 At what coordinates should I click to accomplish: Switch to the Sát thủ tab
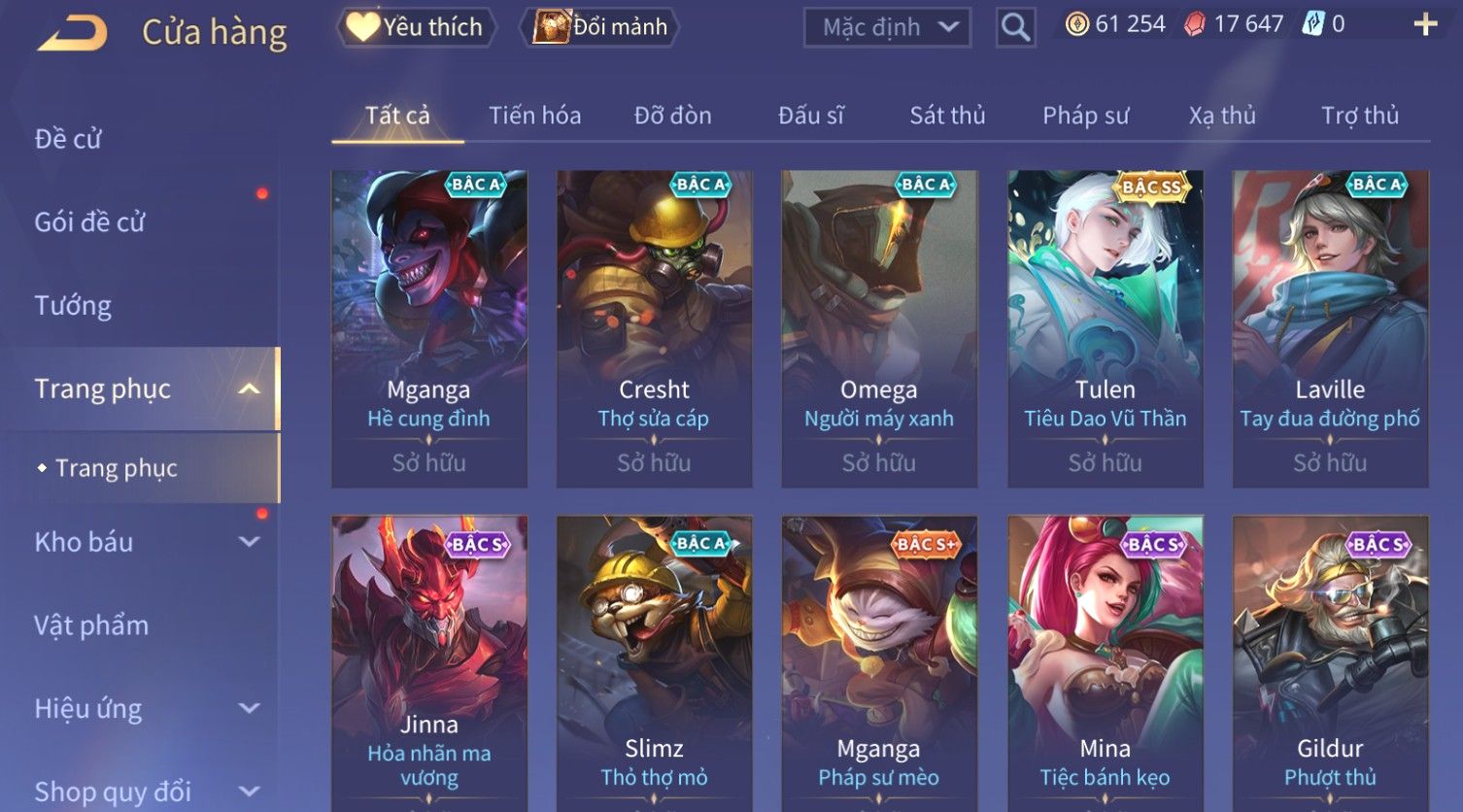(947, 116)
